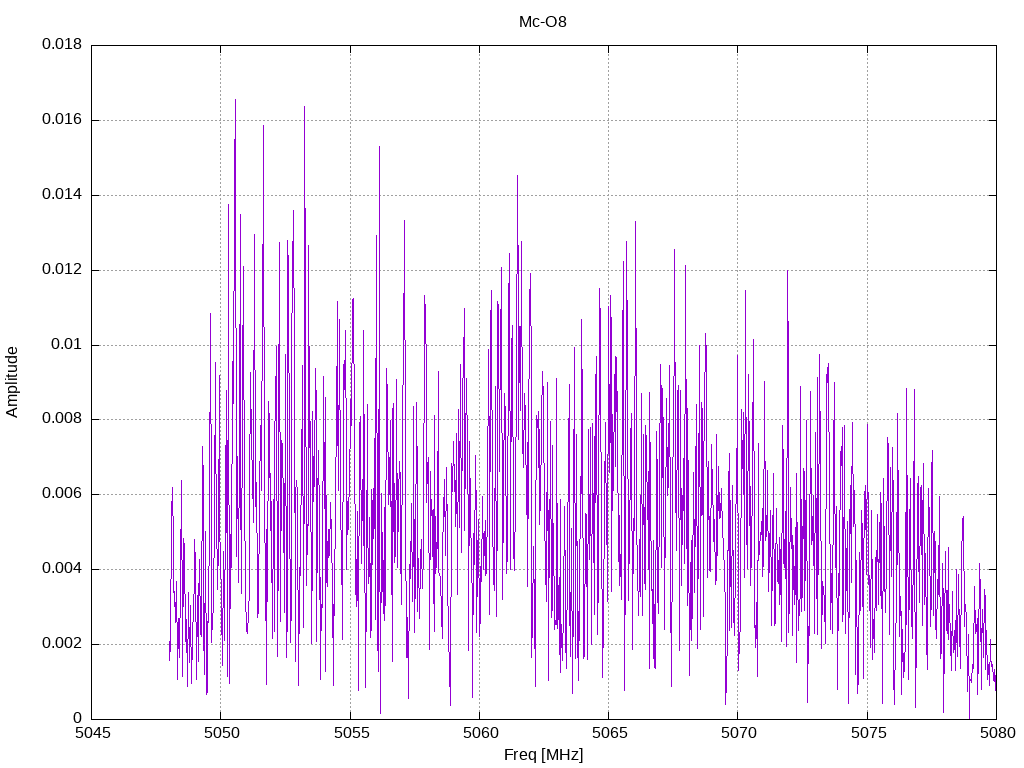1024x768 pixels.
Task: Click the 0.008 y-axis tick label
Action: pyautogui.click(x=62, y=419)
